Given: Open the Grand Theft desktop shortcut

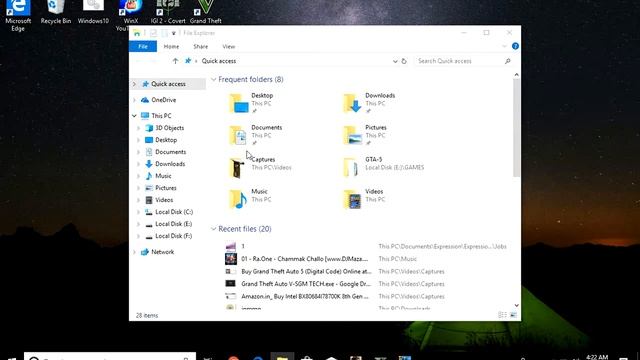Looking at the screenshot, I should click(x=205, y=12).
